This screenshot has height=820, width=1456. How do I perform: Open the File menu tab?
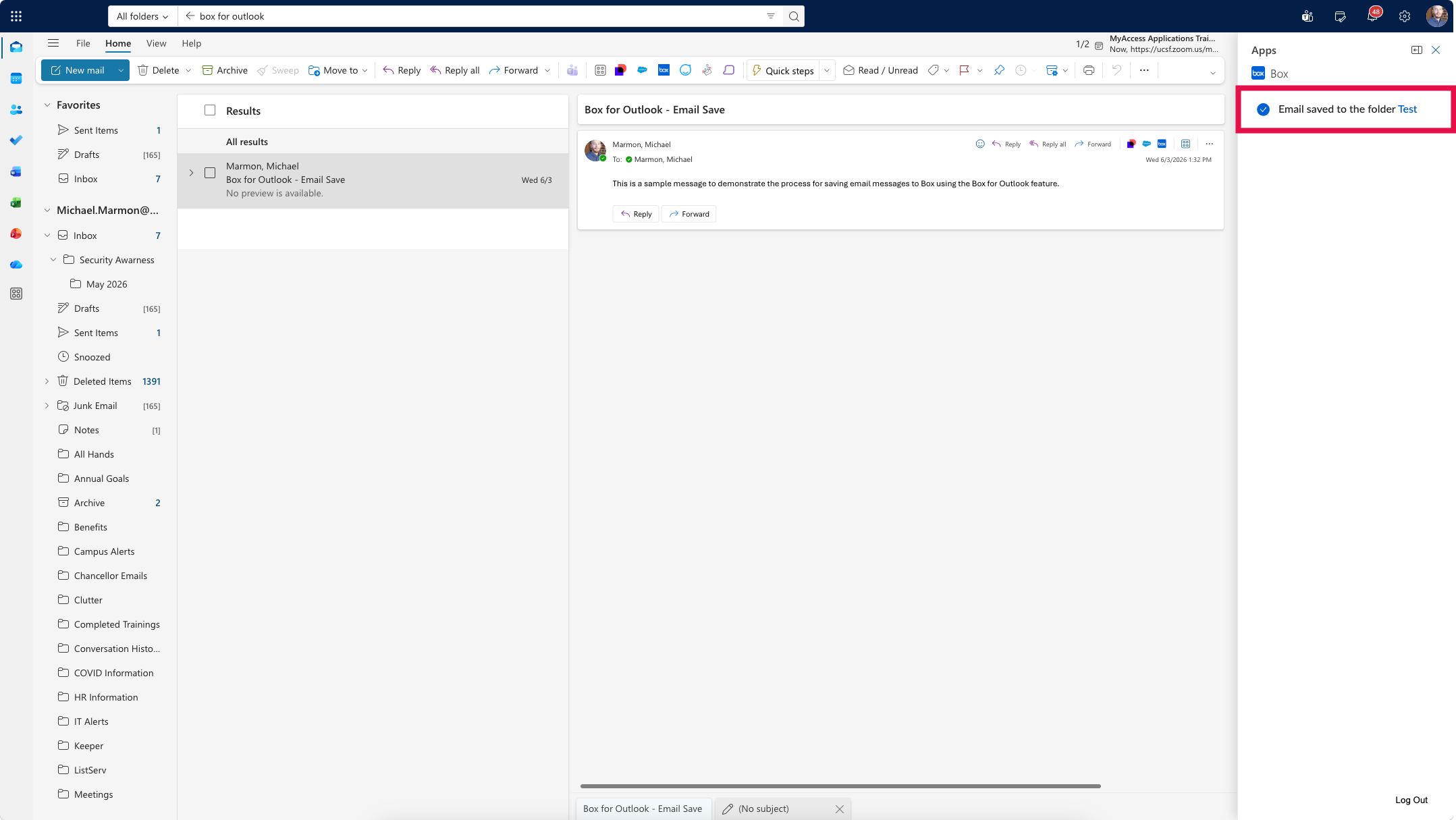click(x=83, y=43)
